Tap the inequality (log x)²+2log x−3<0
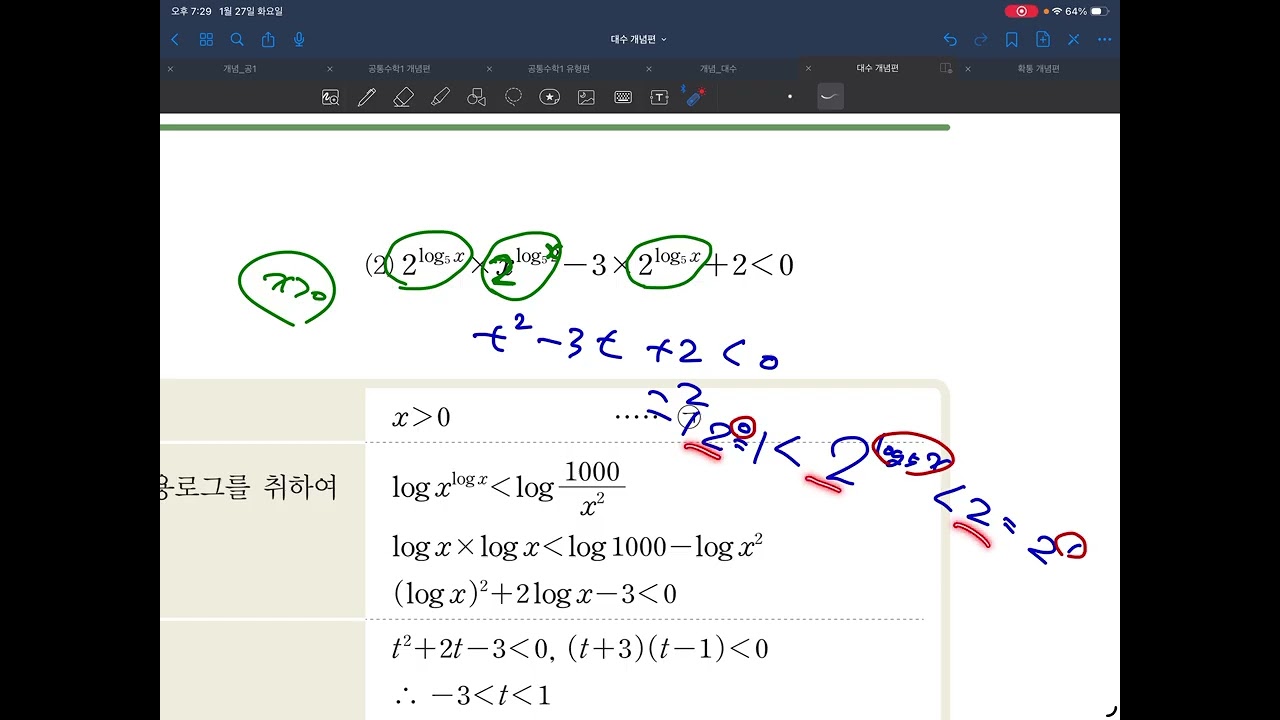Screen dimensions: 1280x720 click(535, 594)
